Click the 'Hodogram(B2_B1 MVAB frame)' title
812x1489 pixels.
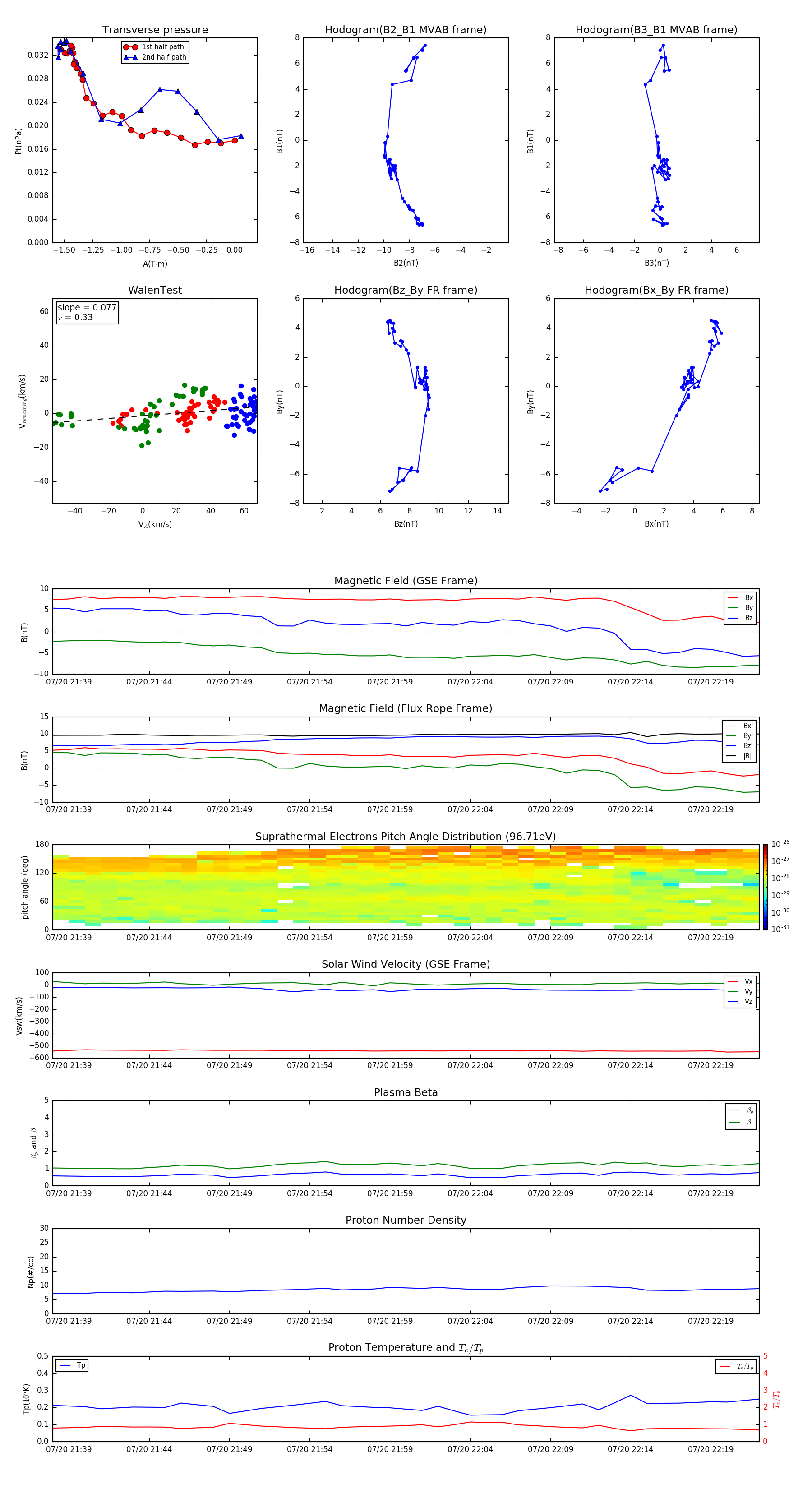[406, 30]
